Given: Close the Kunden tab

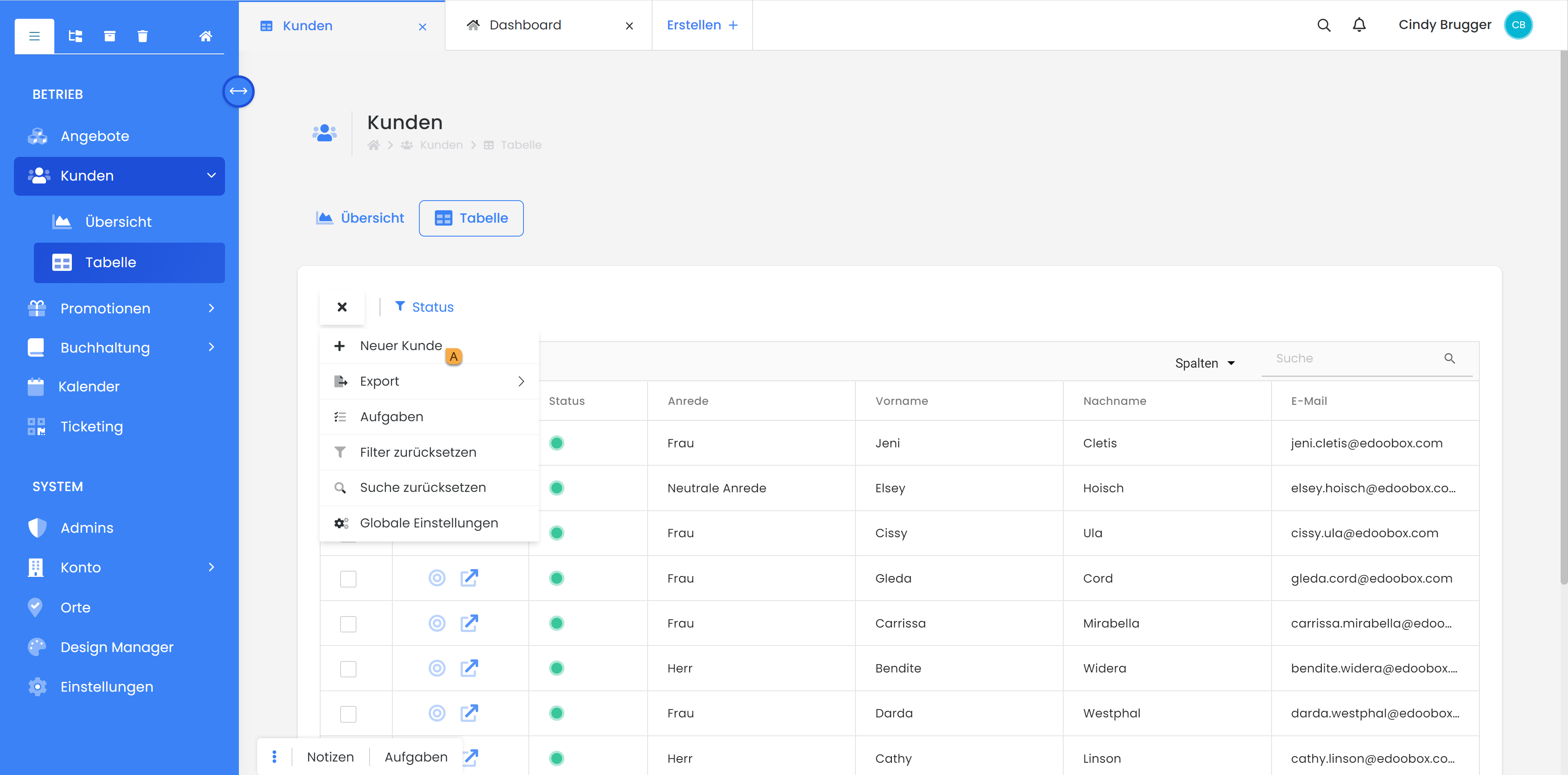Looking at the screenshot, I should 423,26.
